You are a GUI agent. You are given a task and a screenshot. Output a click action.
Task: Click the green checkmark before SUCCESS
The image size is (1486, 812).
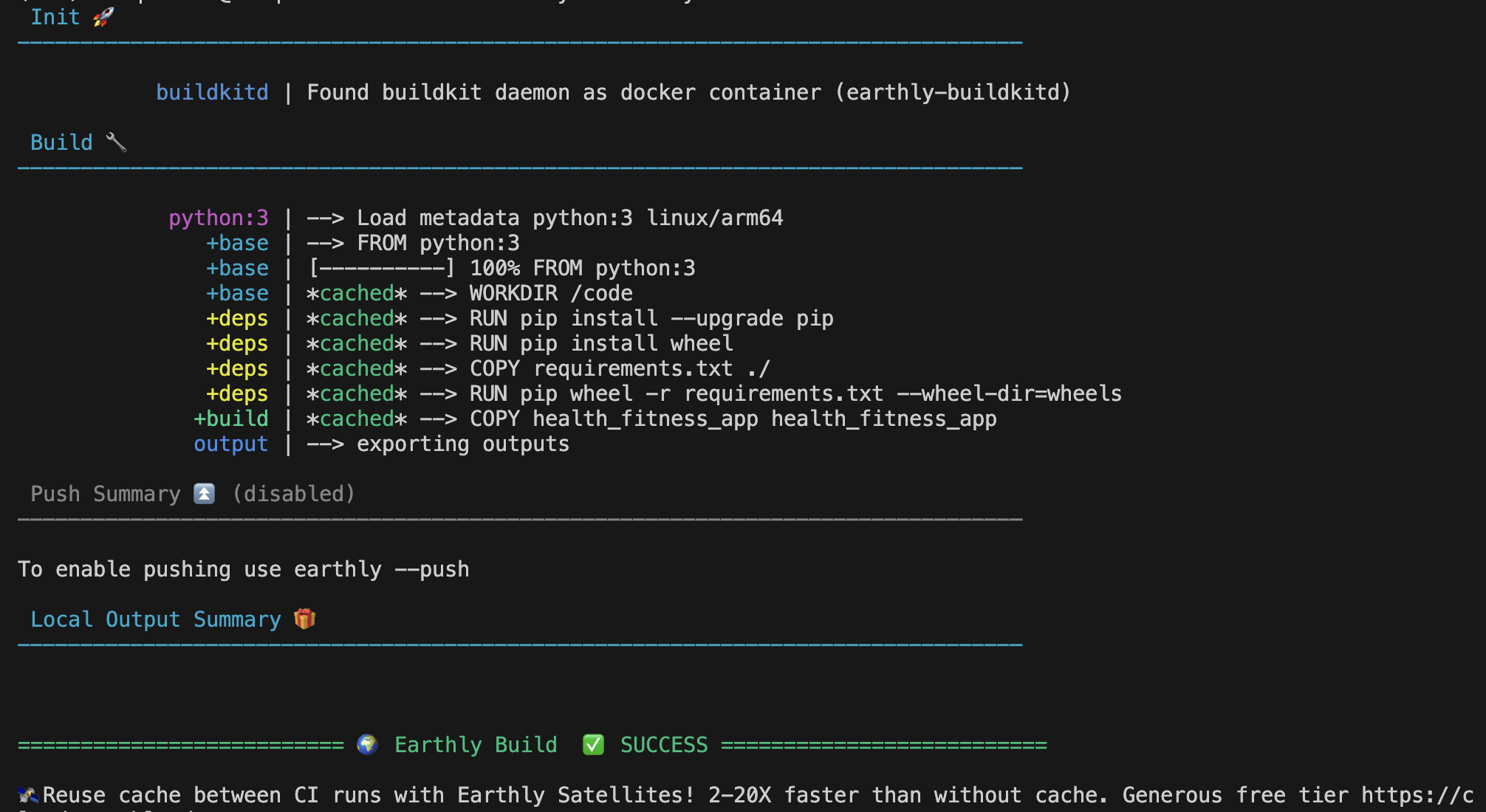point(593,744)
